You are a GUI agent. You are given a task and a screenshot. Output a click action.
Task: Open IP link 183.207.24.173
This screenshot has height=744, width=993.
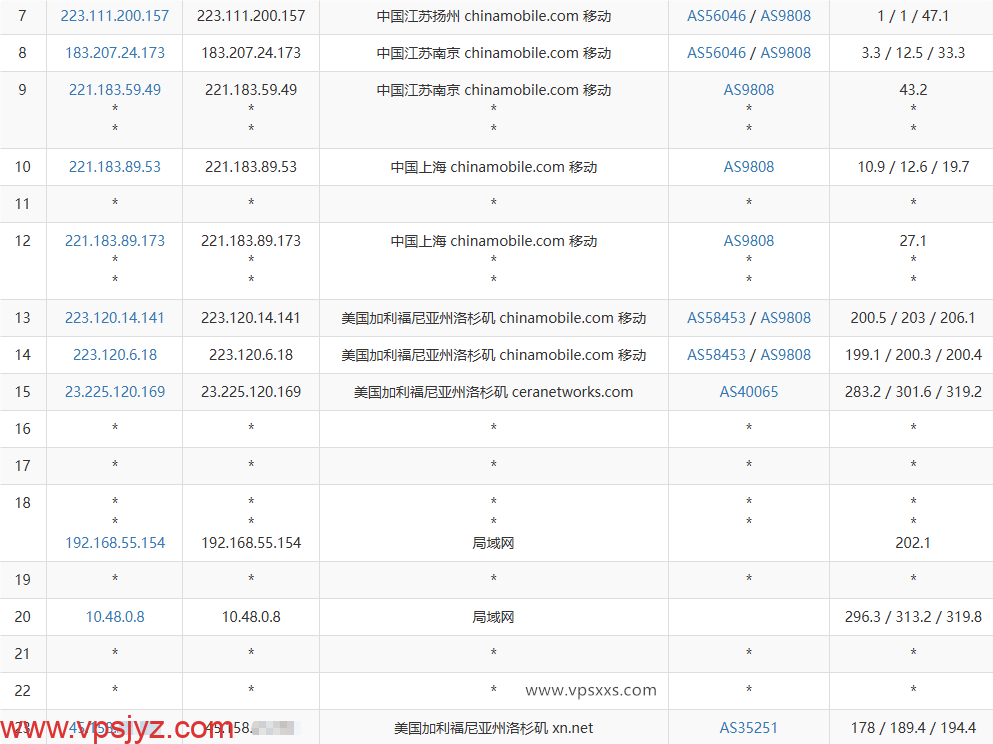pyautogui.click(x=115, y=53)
